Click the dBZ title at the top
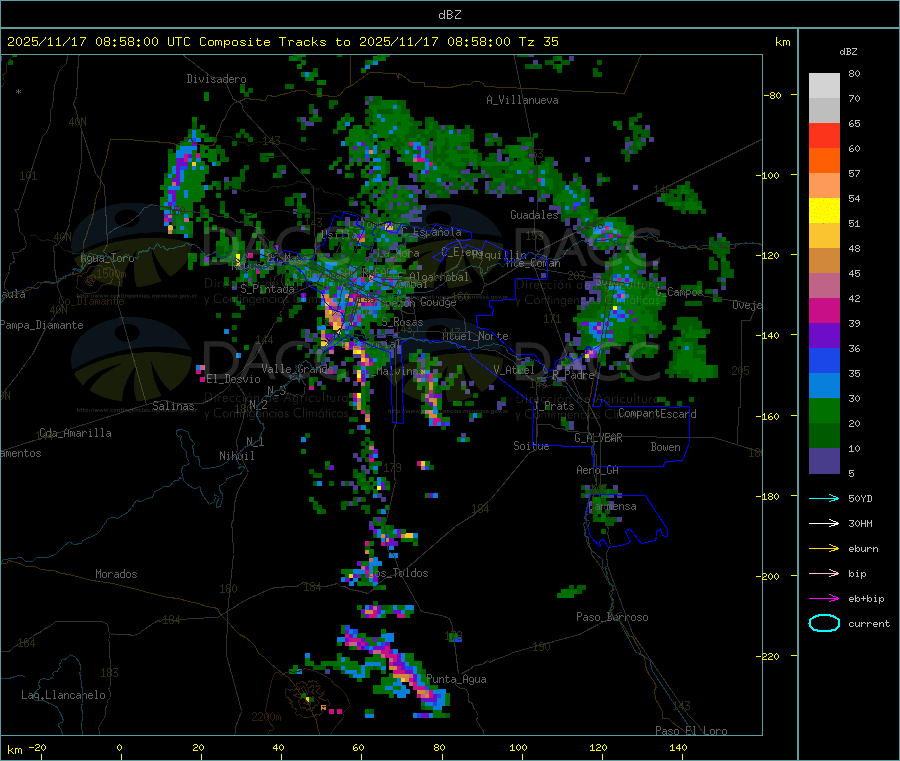The width and height of the screenshot is (900, 761). 449,14
